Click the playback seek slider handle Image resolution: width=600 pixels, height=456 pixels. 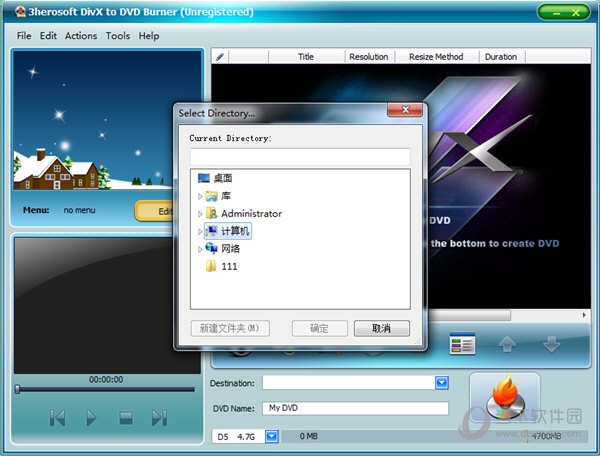pyautogui.click(x=17, y=389)
